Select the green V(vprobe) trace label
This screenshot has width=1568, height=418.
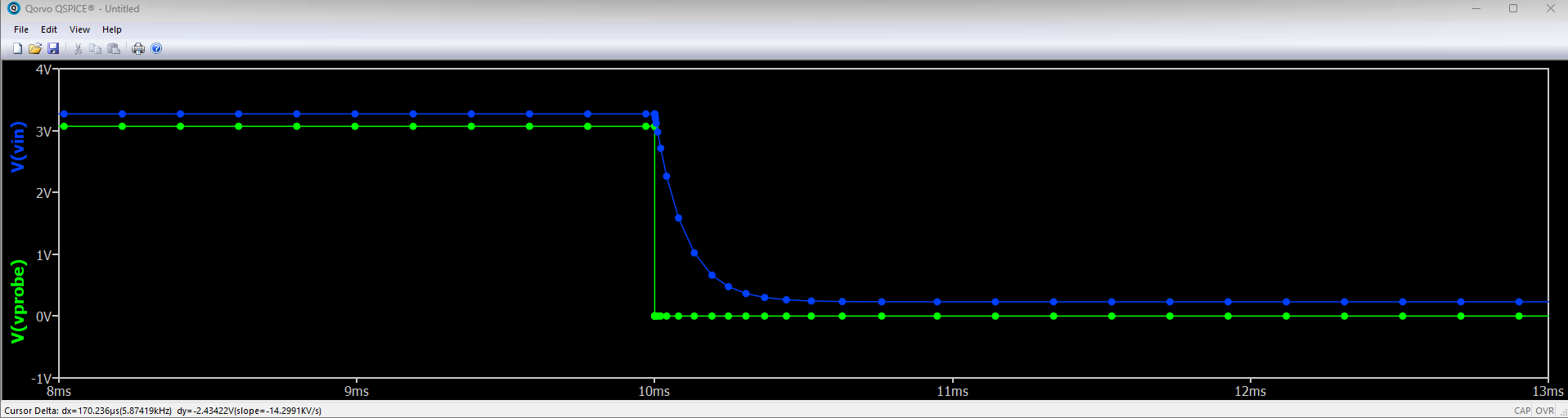point(18,301)
